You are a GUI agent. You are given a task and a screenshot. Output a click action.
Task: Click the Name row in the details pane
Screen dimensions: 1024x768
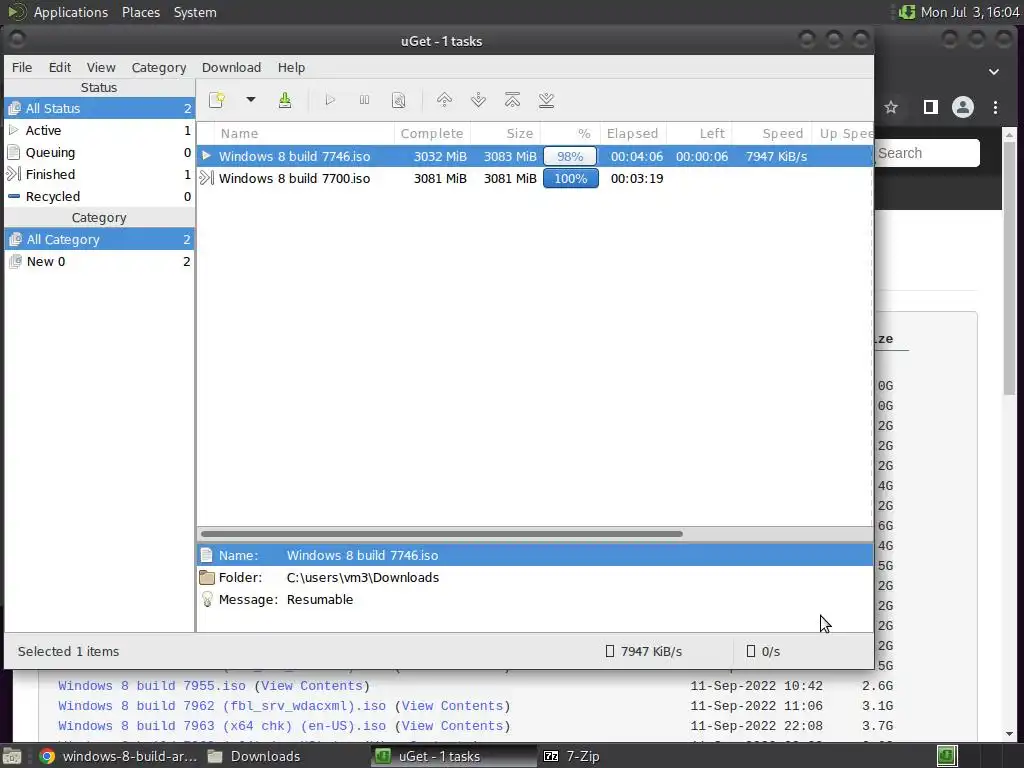tap(534, 556)
